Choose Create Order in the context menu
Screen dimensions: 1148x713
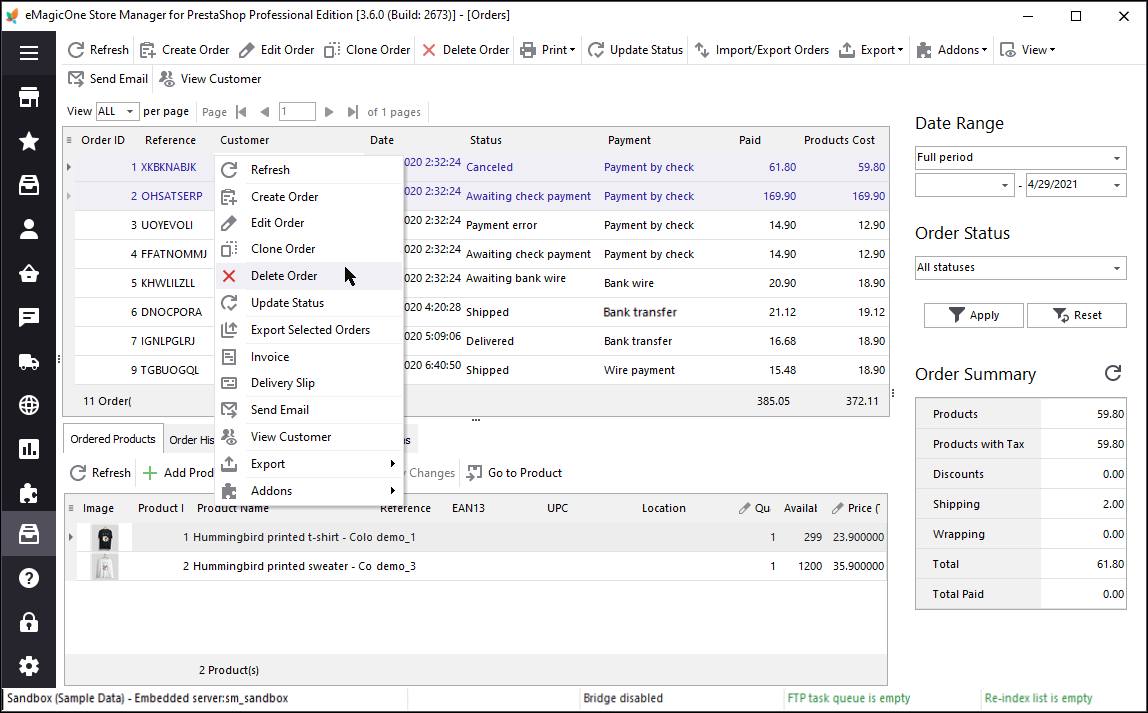point(309,197)
